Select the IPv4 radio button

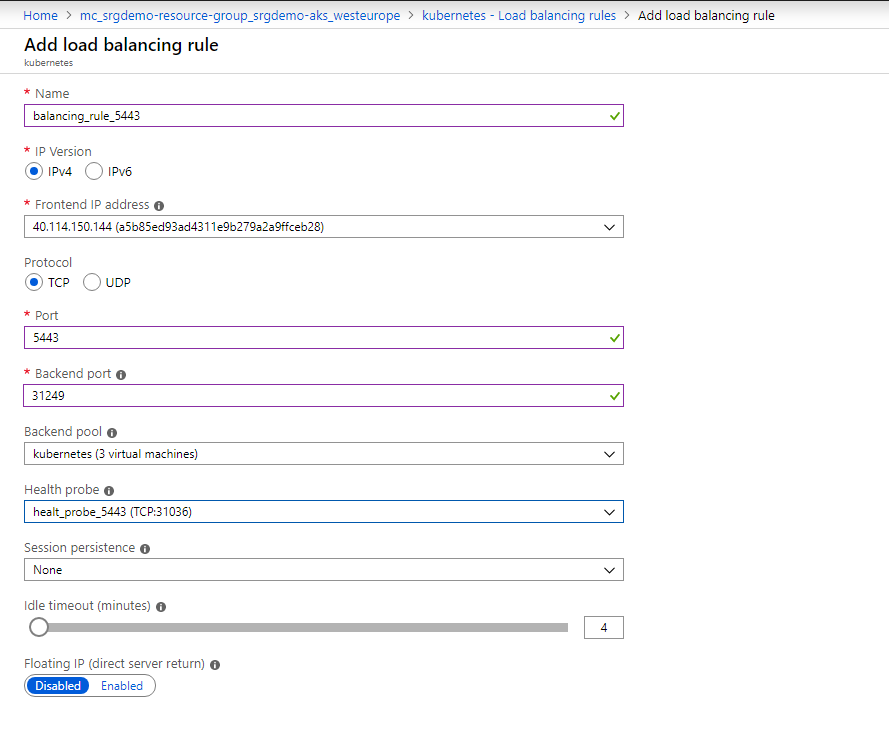click(33, 171)
